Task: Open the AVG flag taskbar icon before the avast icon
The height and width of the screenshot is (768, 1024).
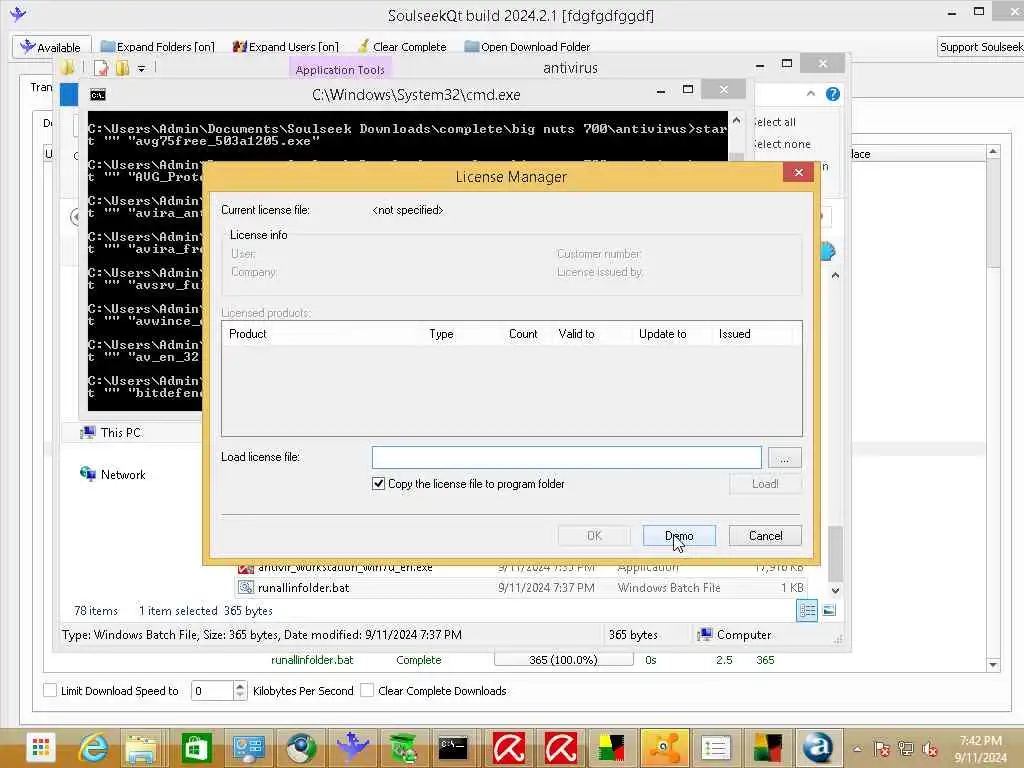Action: (x=612, y=748)
